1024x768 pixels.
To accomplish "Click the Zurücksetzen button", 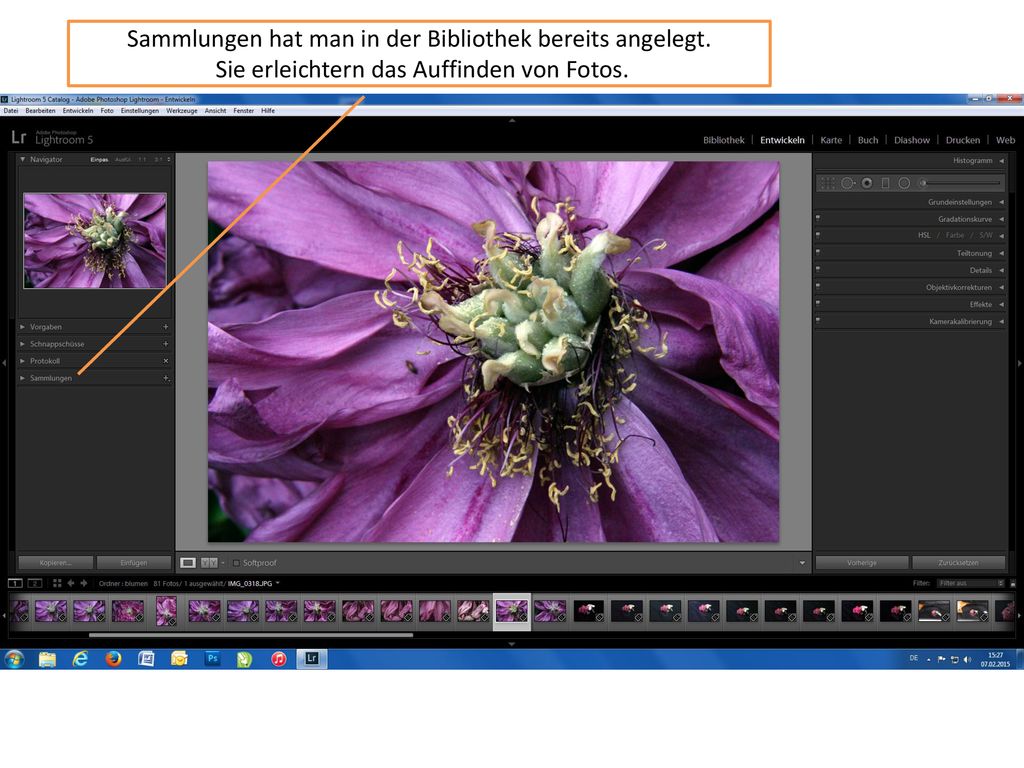I will tap(958, 563).
